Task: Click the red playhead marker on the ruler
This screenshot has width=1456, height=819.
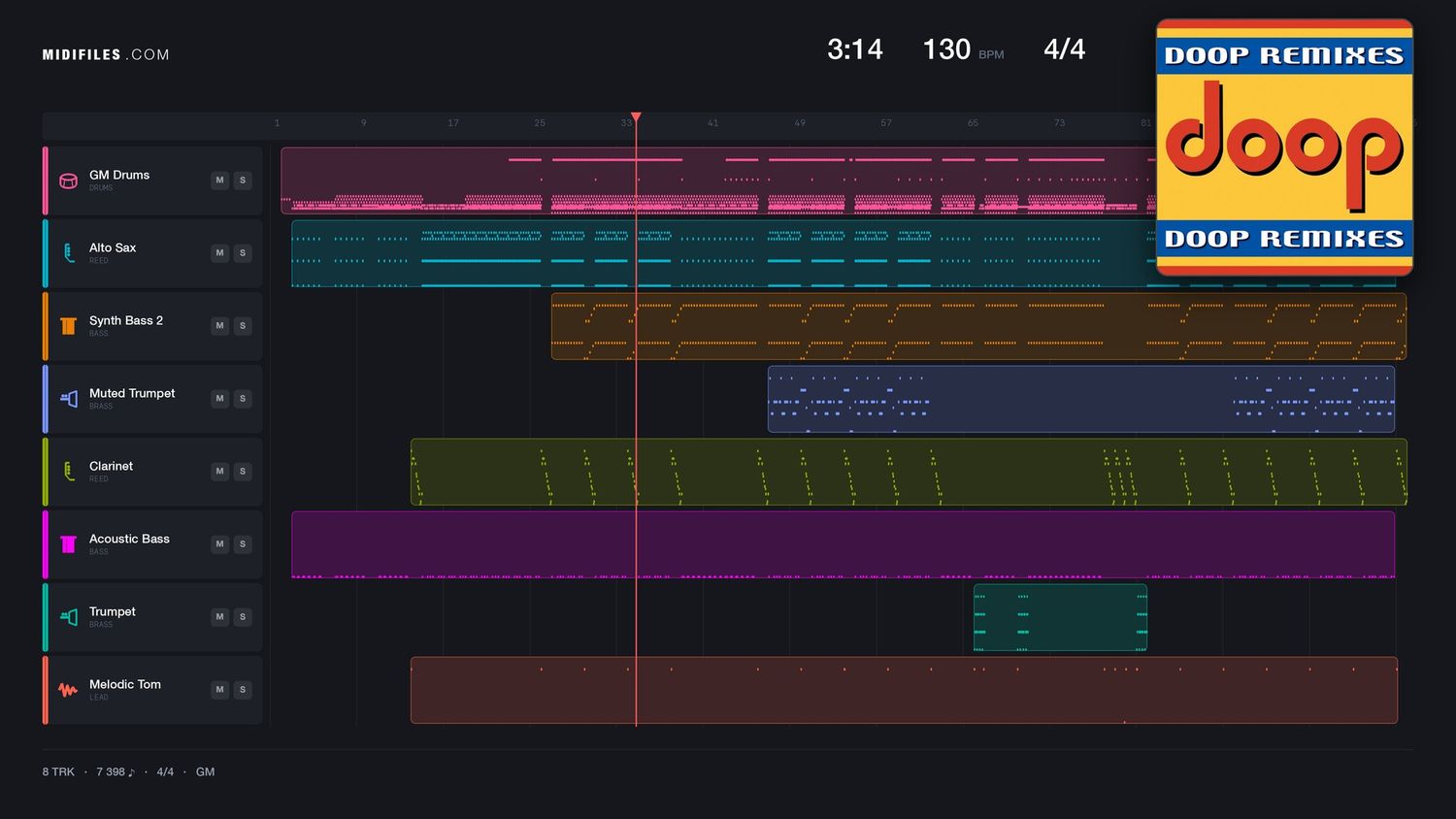Action: [x=636, y=117]
